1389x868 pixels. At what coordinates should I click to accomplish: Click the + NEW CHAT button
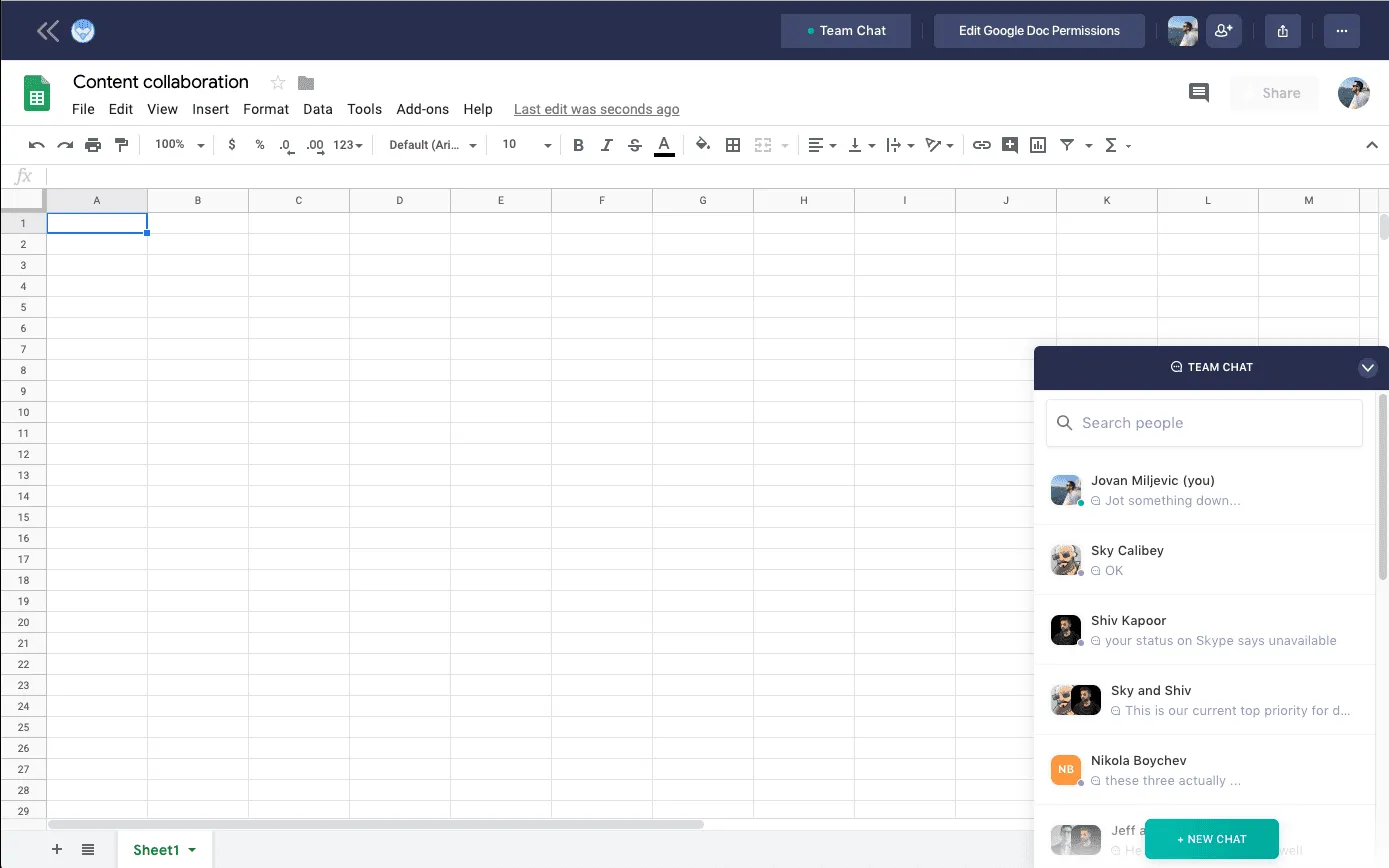coord(1211,839)
